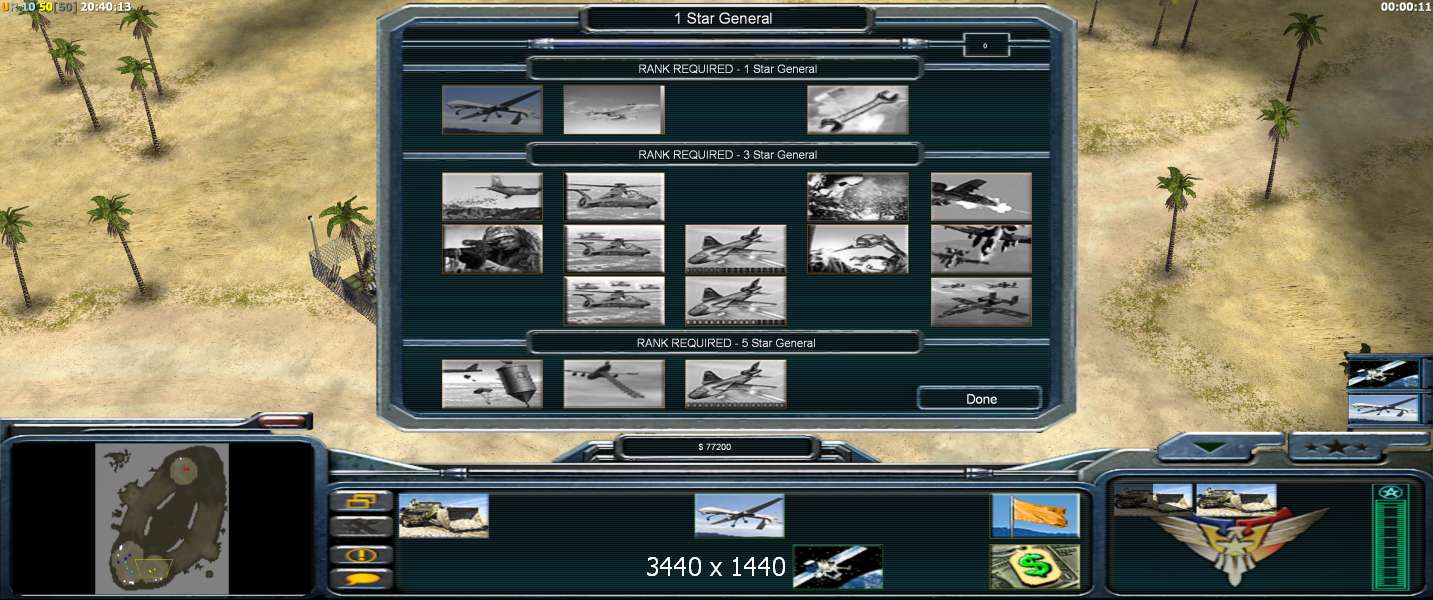Select the Paradrop plane dropping troops icon
Image resolution: width=1433 pixels, height=600 pixels.
pyautogui.click(x=492, y=196)
